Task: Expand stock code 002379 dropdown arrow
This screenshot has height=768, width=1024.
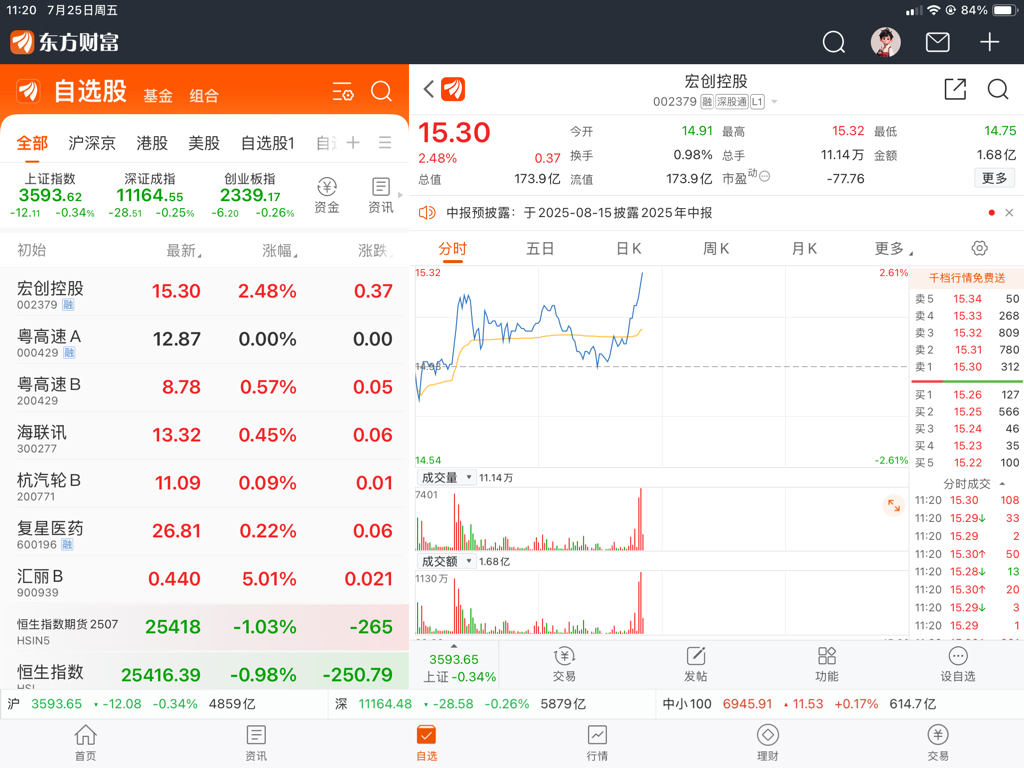Action: 775,102
